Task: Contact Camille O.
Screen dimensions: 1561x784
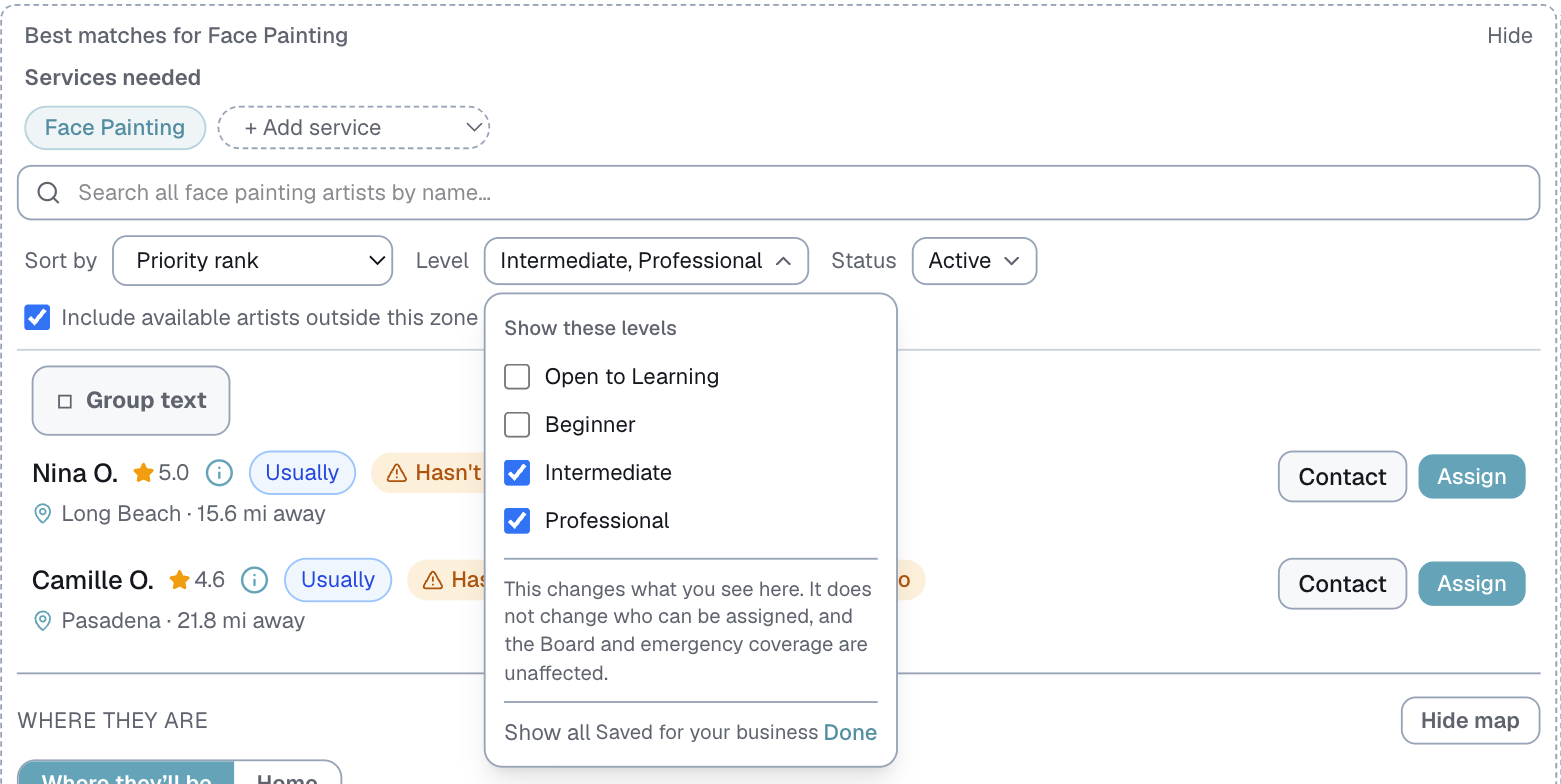Action: pyautogui.click(x=1342, y=584)
